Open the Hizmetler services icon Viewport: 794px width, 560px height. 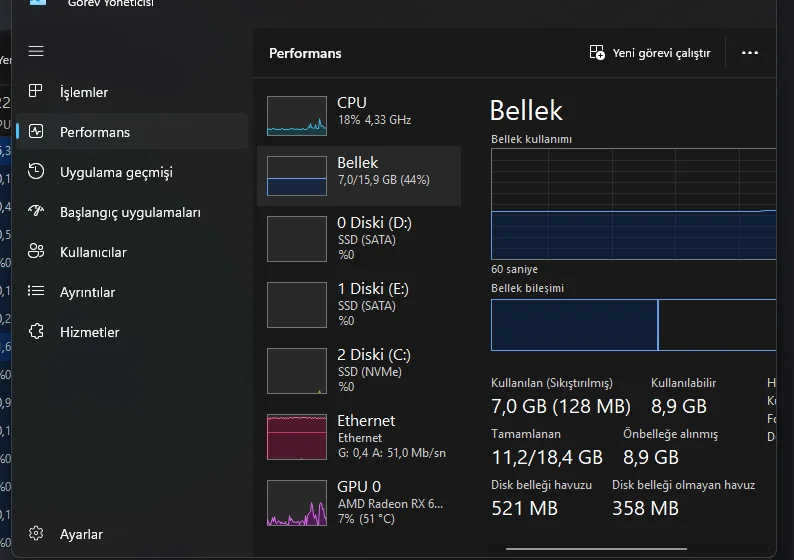coord(36,332)
